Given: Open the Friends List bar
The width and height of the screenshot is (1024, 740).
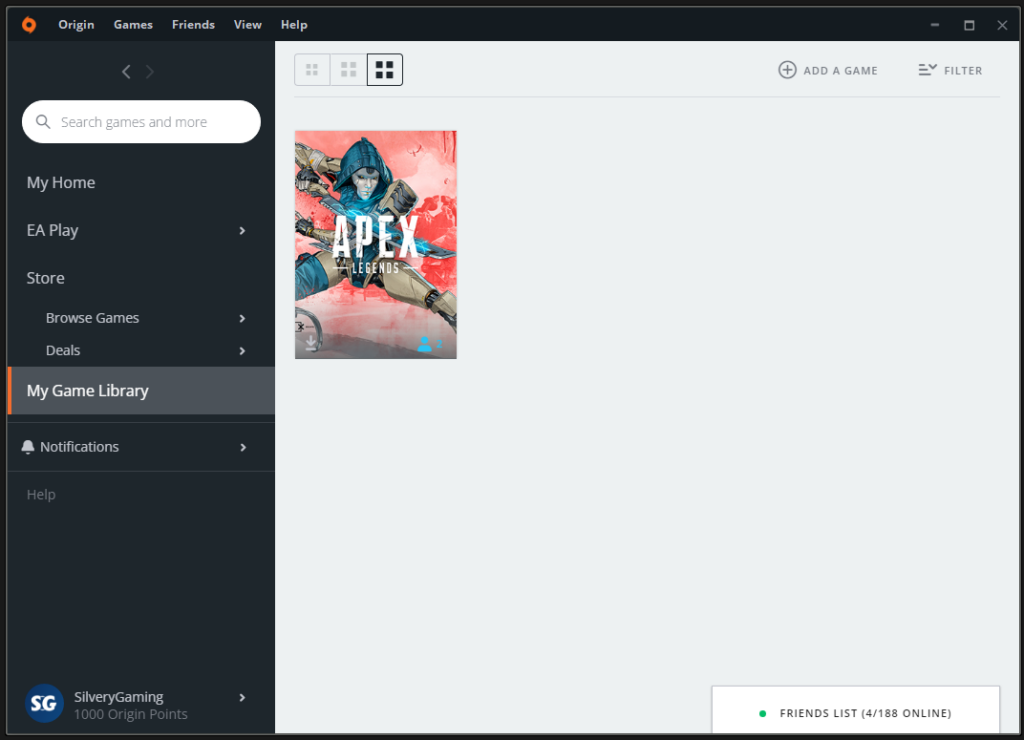Looking at the screenshot, I should 856,710.
